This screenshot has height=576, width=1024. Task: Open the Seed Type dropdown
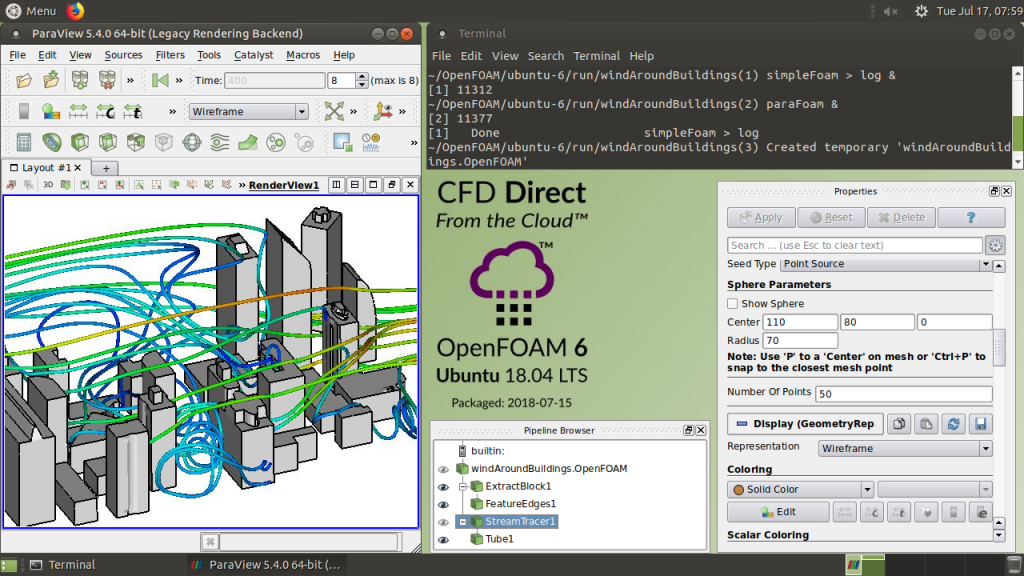tap(886, 264)
